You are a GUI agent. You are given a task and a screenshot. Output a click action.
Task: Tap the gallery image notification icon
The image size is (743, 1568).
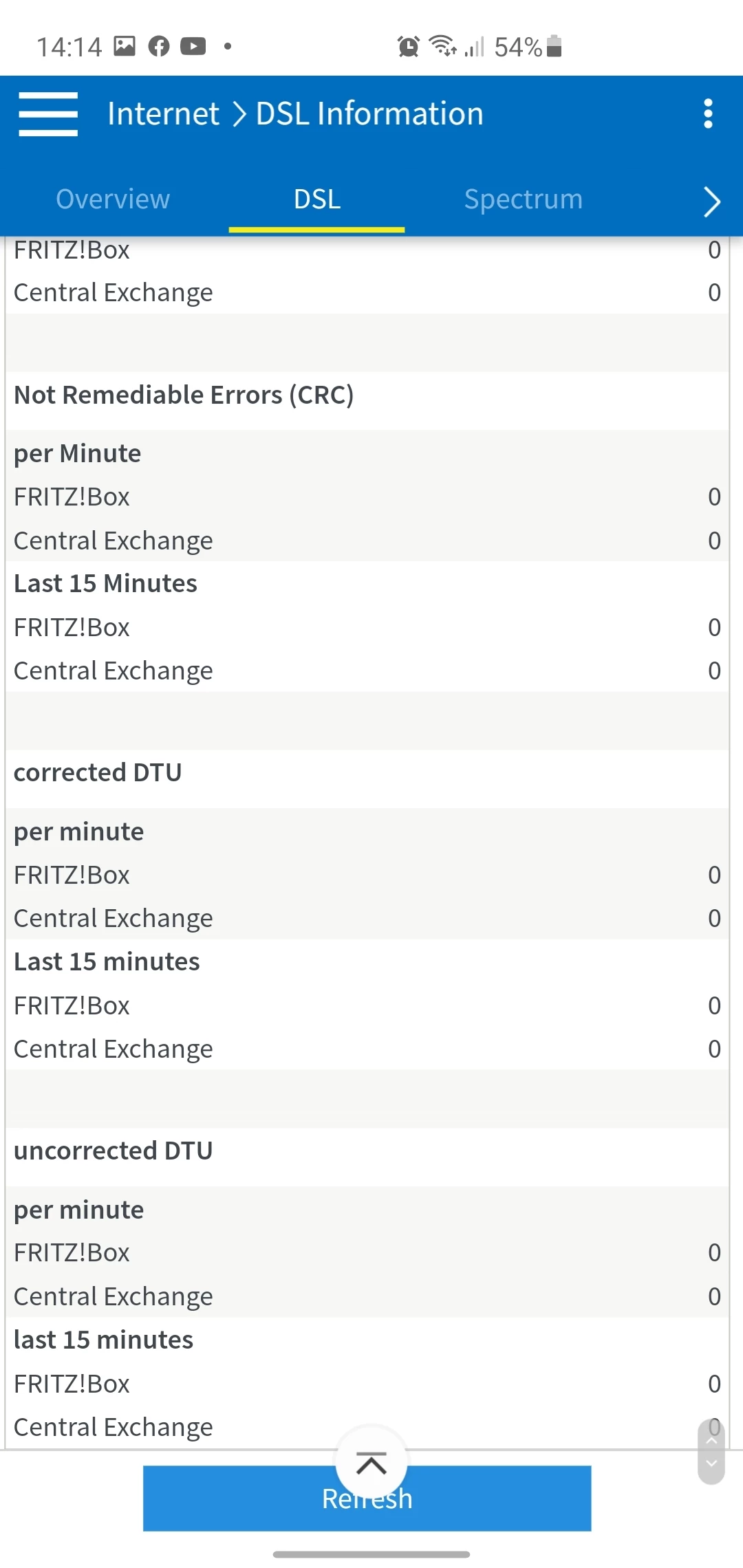click(x=125, y=46)
